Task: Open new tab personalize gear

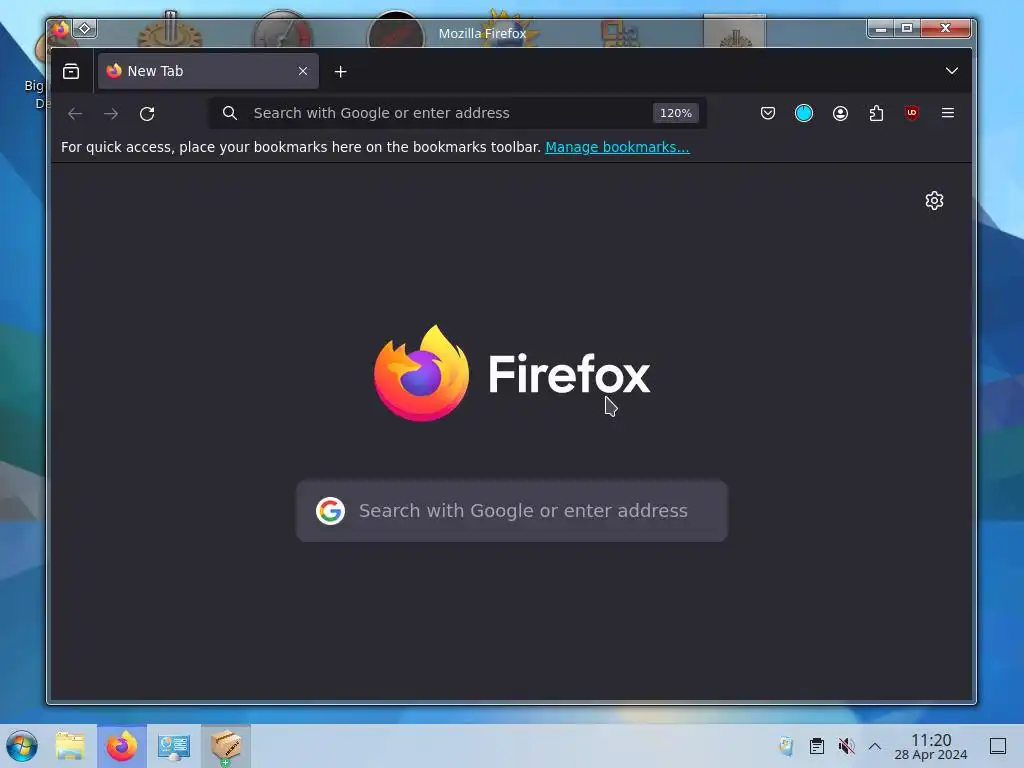Action: (x=935, y=200)
